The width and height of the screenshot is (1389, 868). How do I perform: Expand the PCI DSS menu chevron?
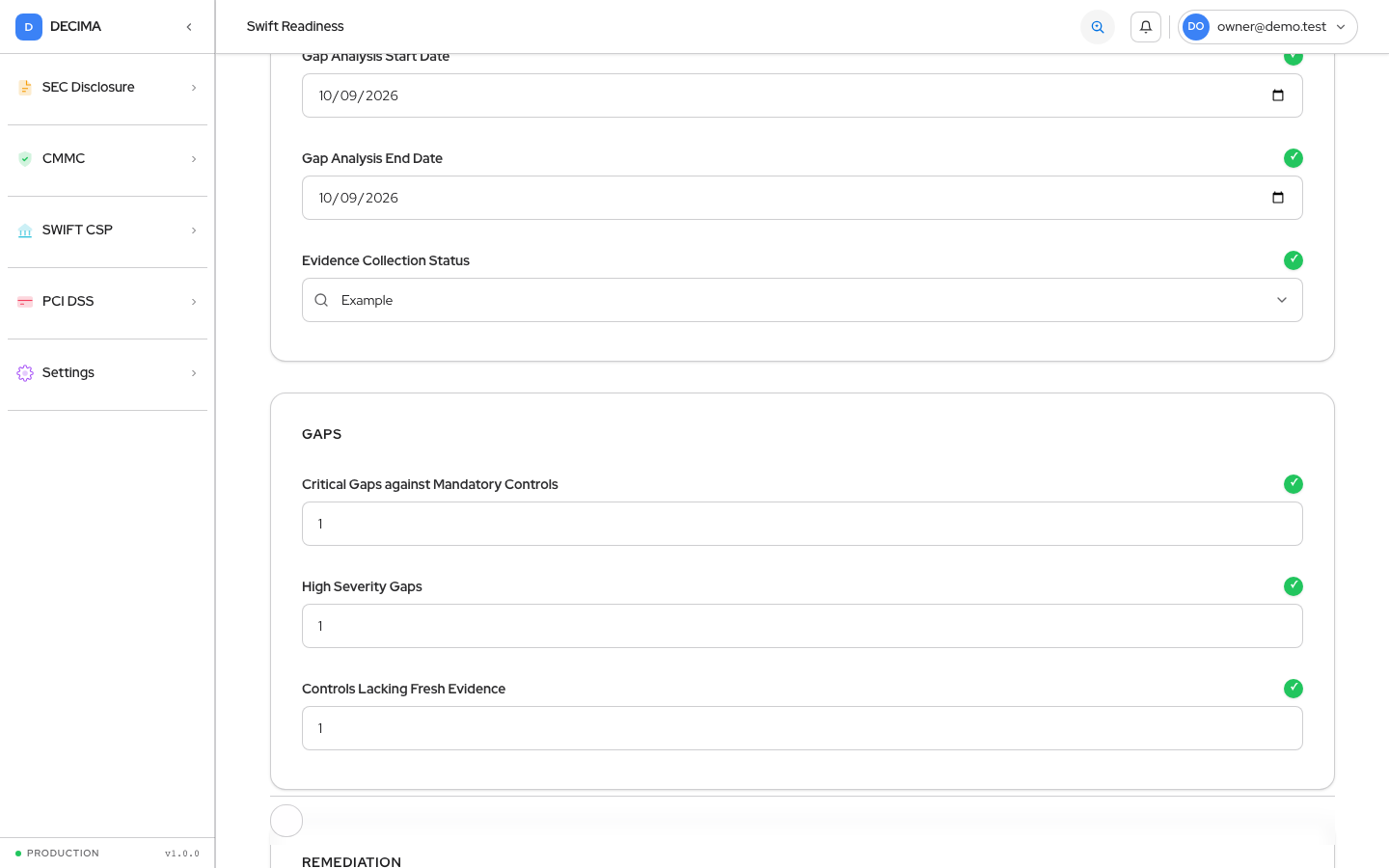click(194, 302)
